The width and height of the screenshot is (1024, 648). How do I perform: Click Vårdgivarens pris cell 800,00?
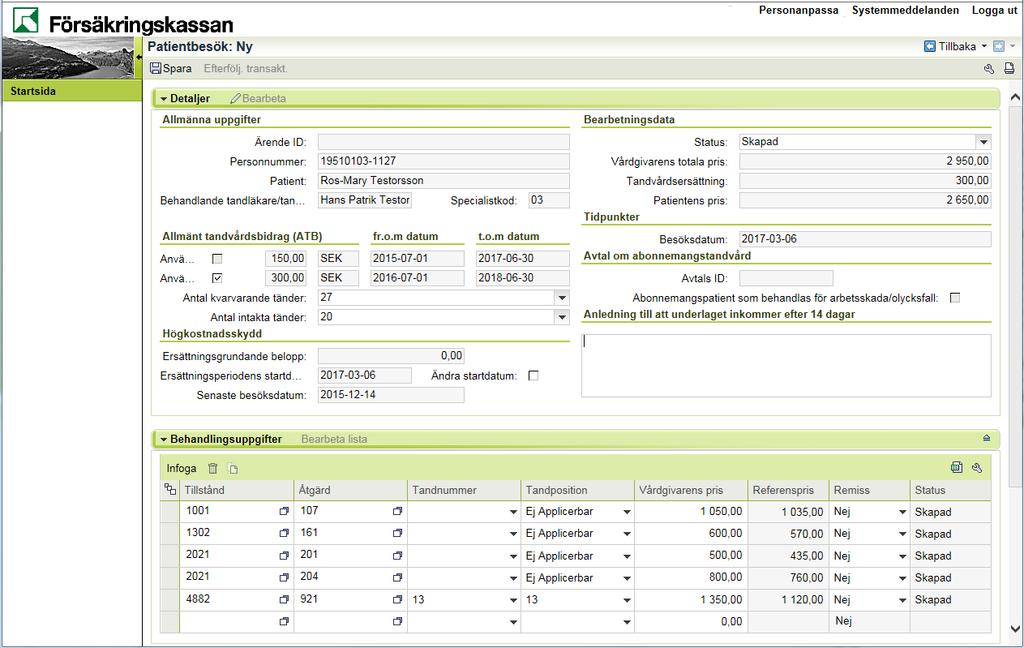tap(690, 577)
